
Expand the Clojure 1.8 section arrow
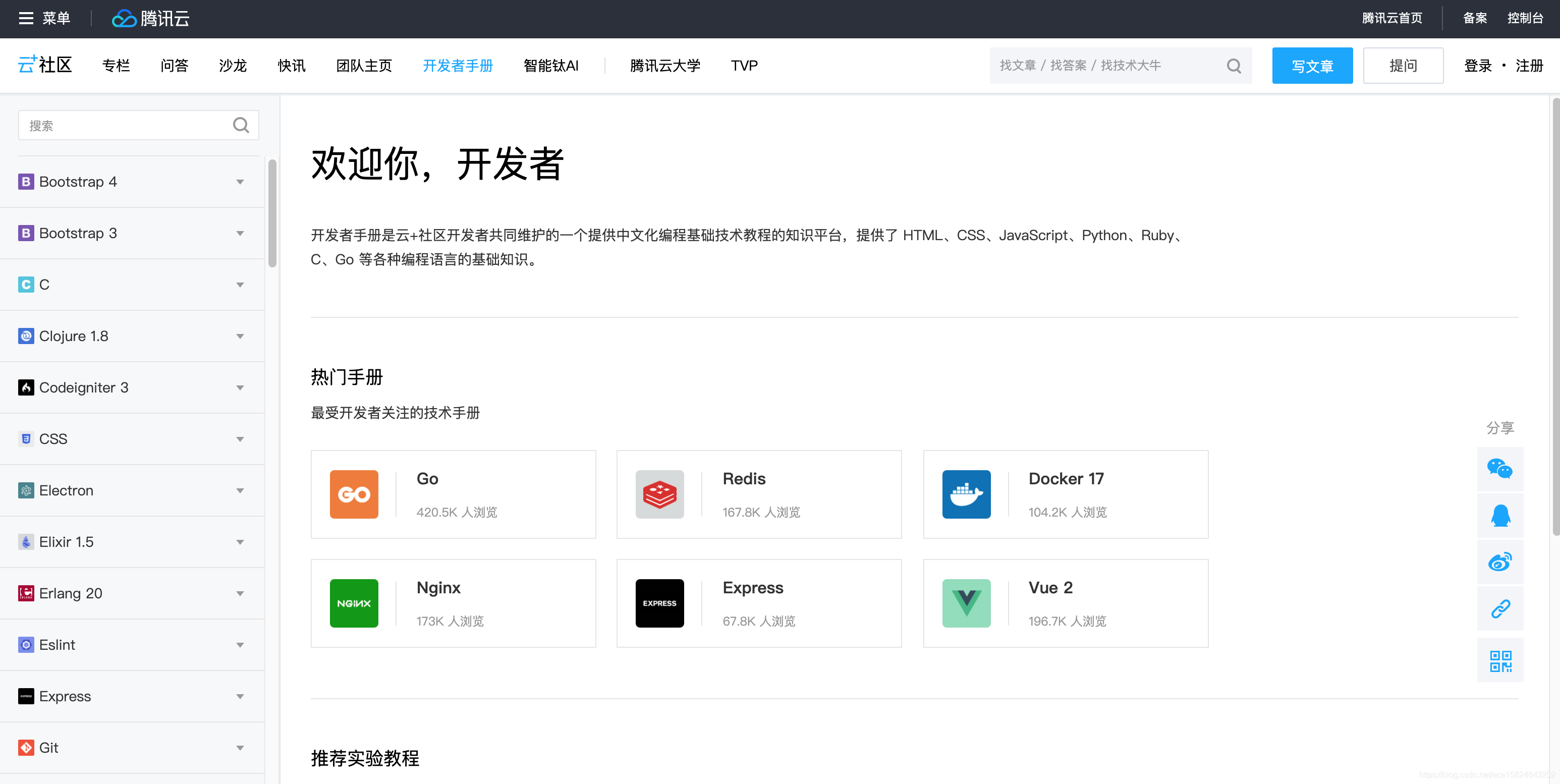pos(240,337)
